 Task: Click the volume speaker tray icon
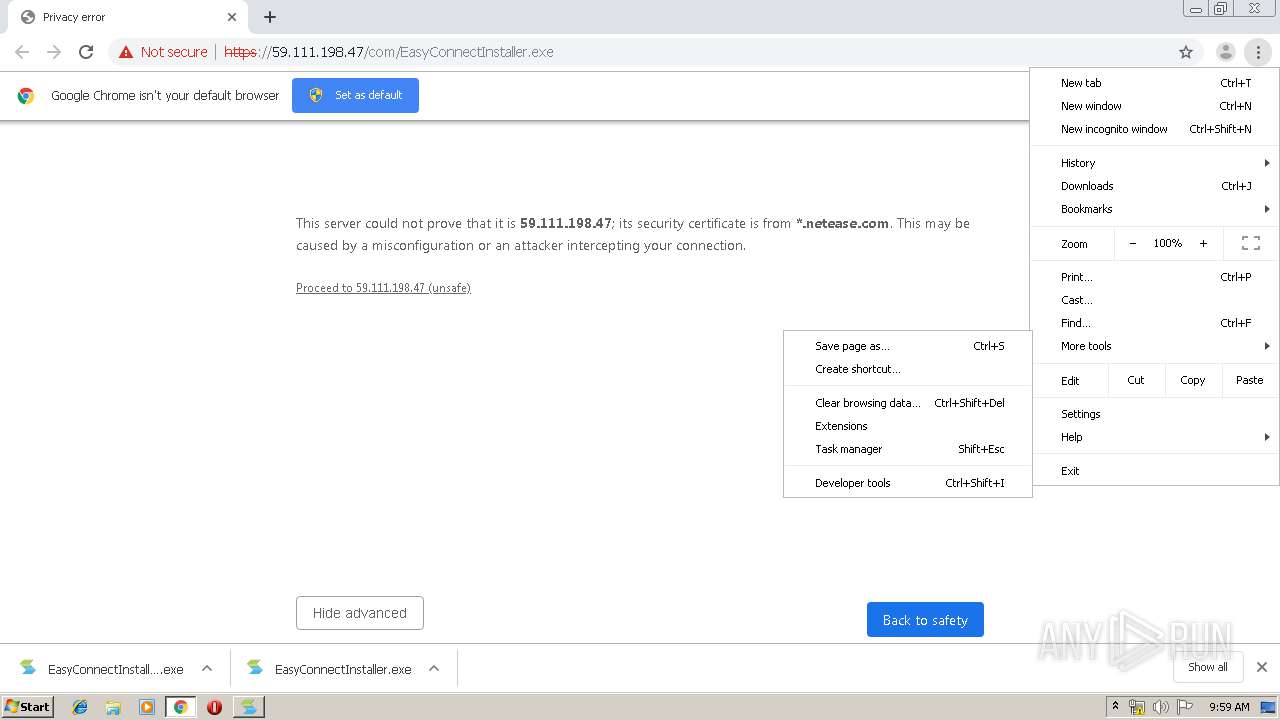[1160, 707]
